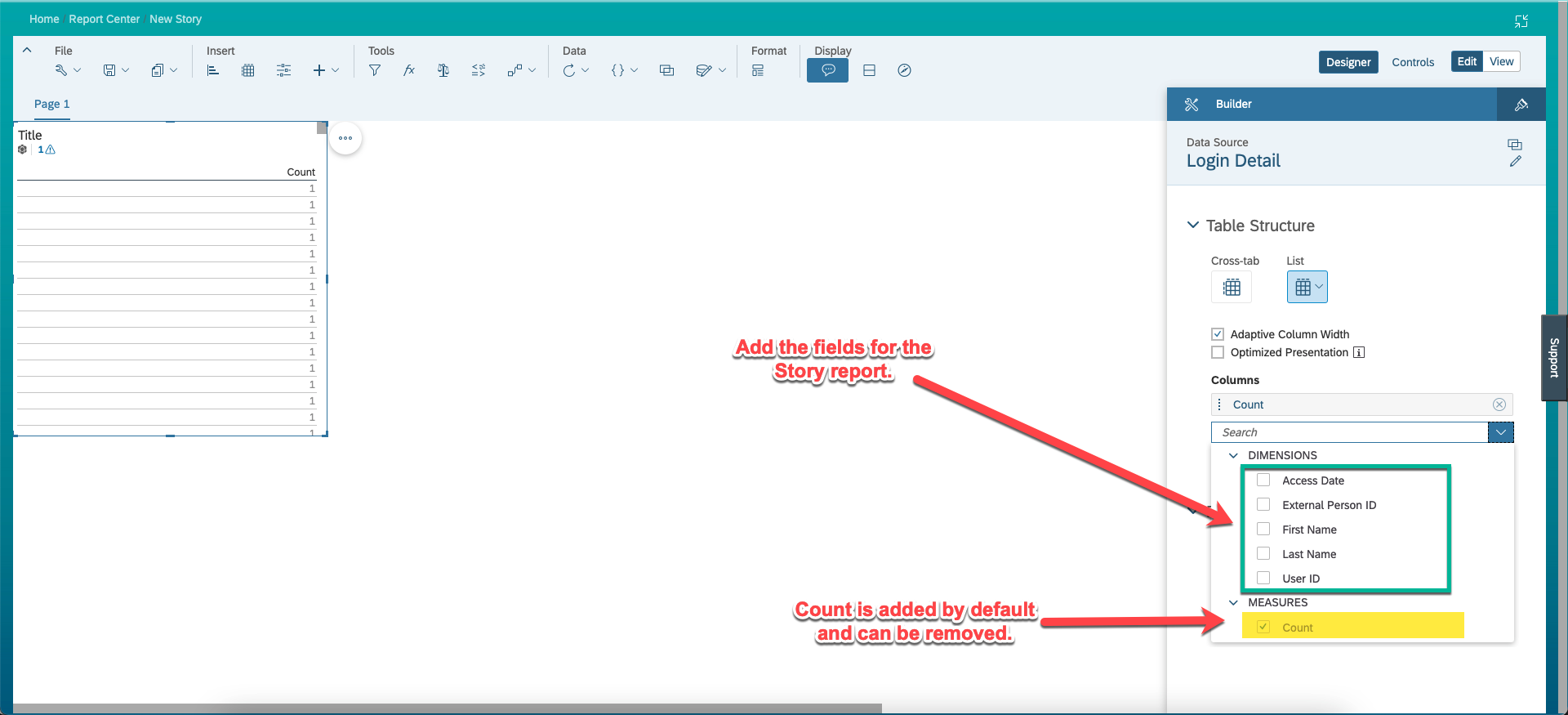Click the Display layout split icon

(x=869, y=70)
